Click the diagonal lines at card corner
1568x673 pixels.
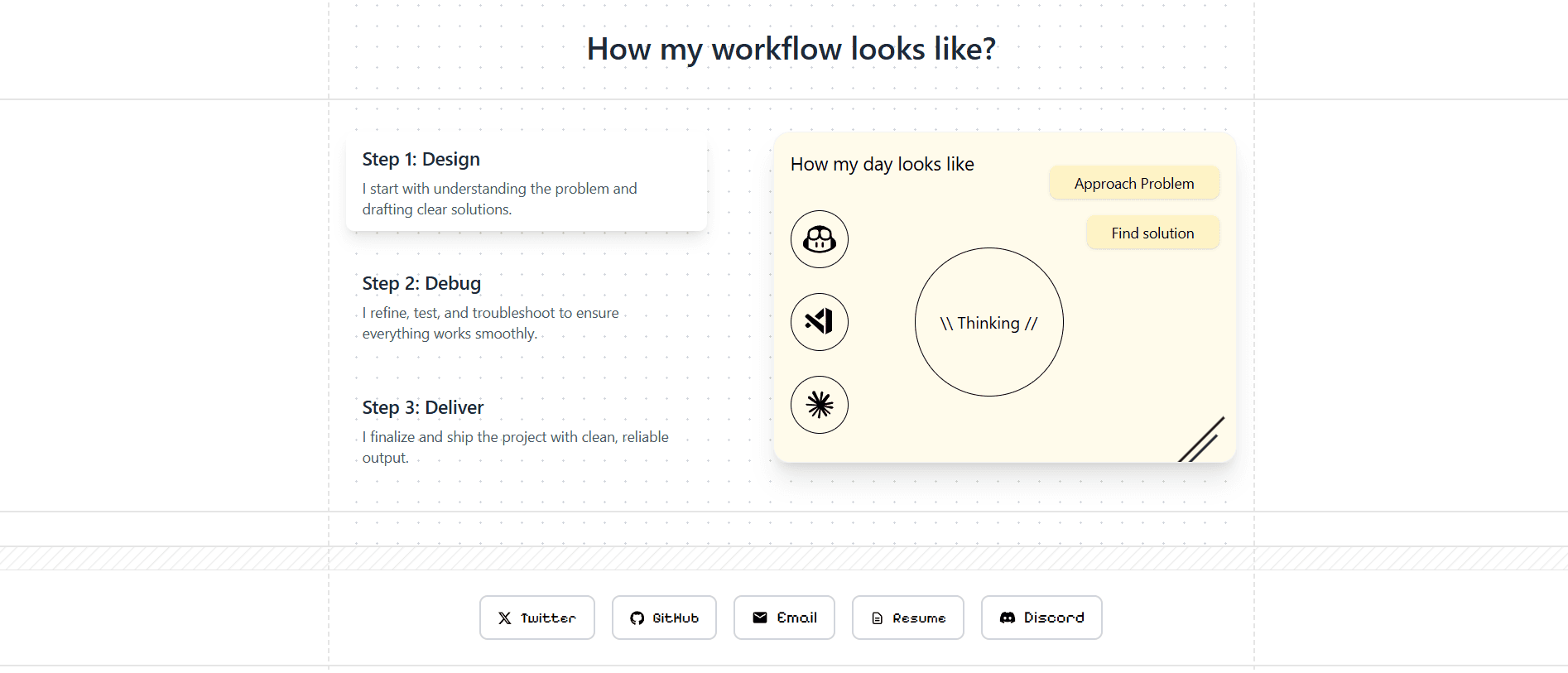pyautogui.click(x=1201, y=440)
